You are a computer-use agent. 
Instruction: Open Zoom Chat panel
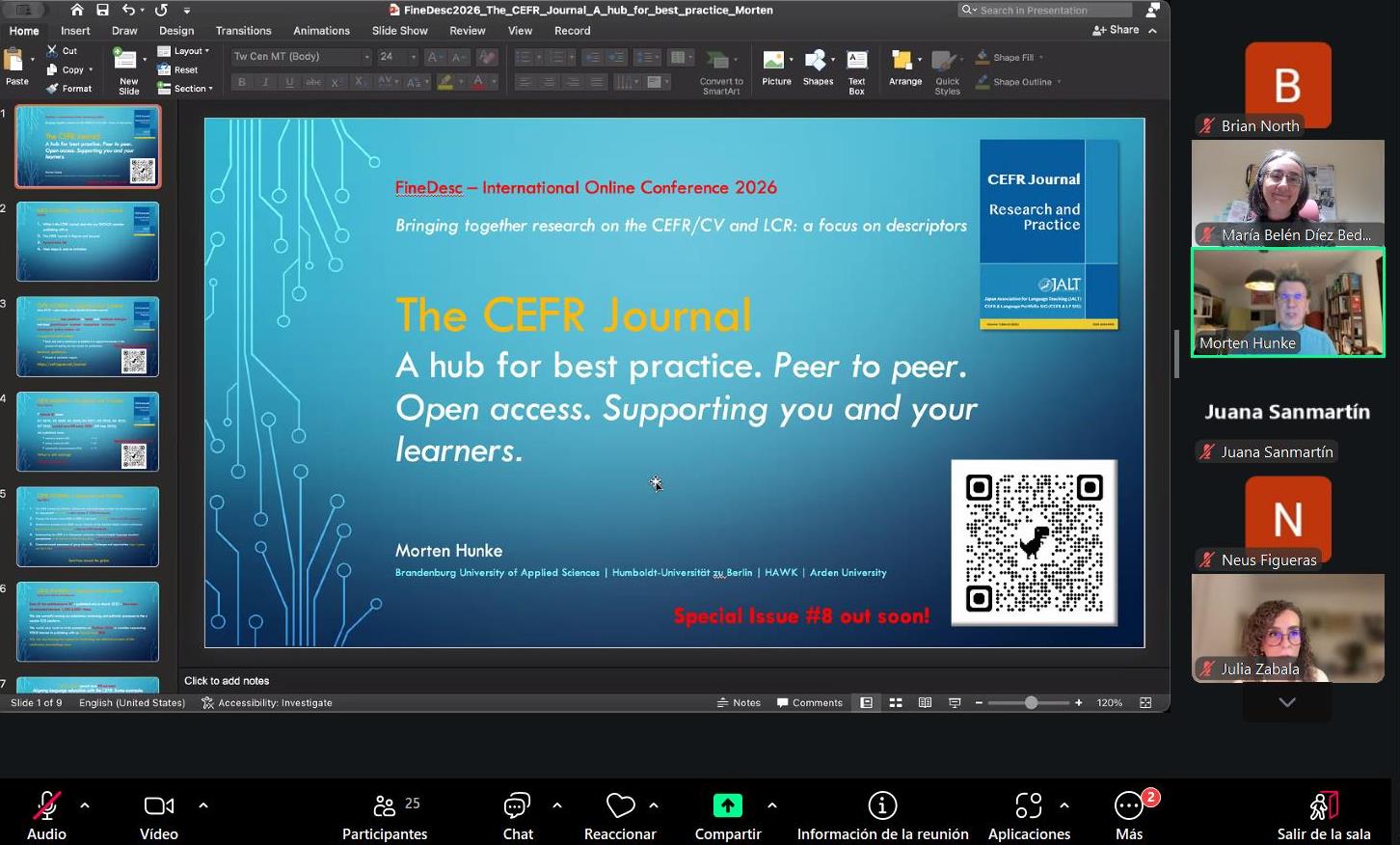point(518,815)
